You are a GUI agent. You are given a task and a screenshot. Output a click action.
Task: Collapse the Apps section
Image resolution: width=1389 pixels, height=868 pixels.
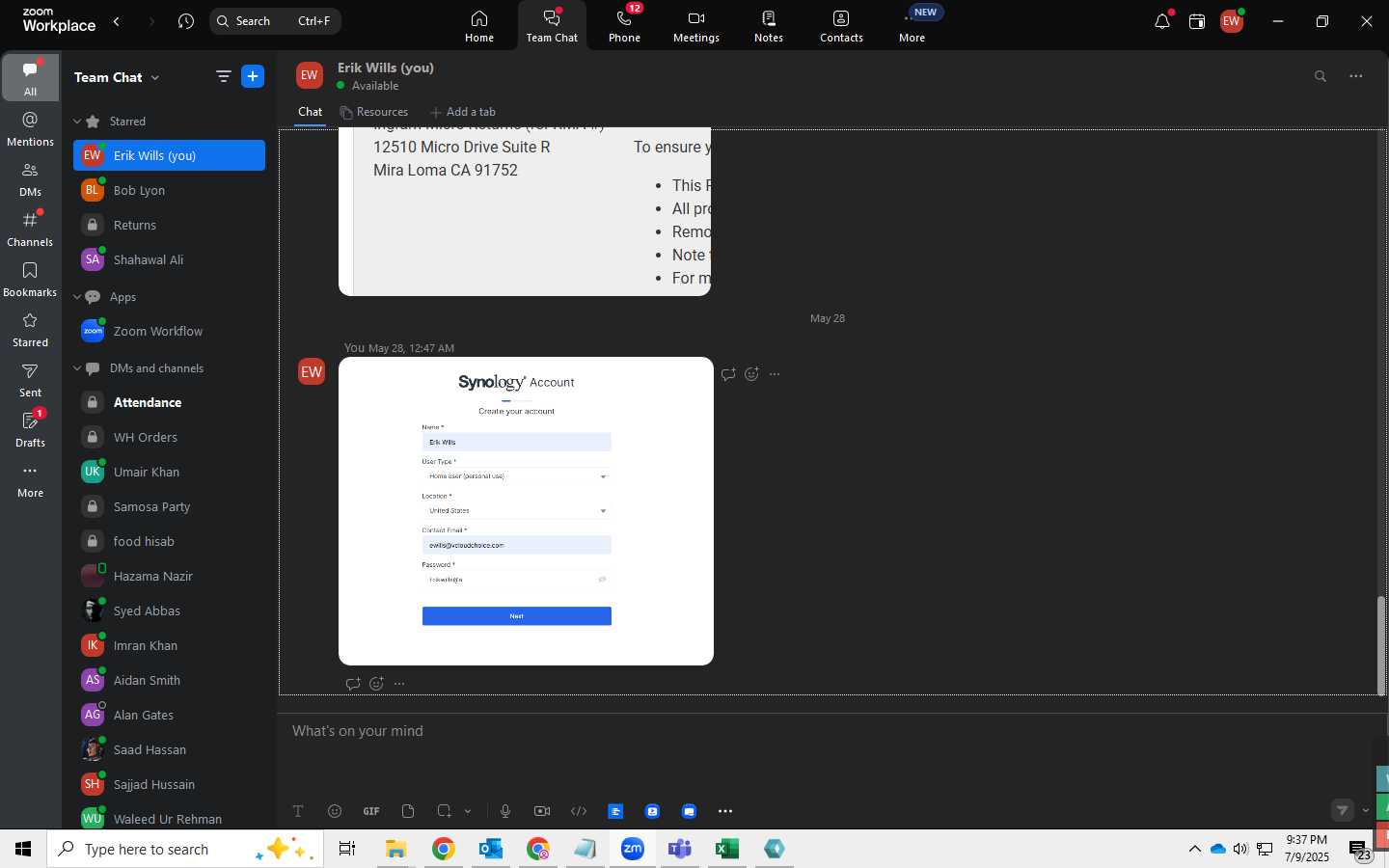click(77, 297)
